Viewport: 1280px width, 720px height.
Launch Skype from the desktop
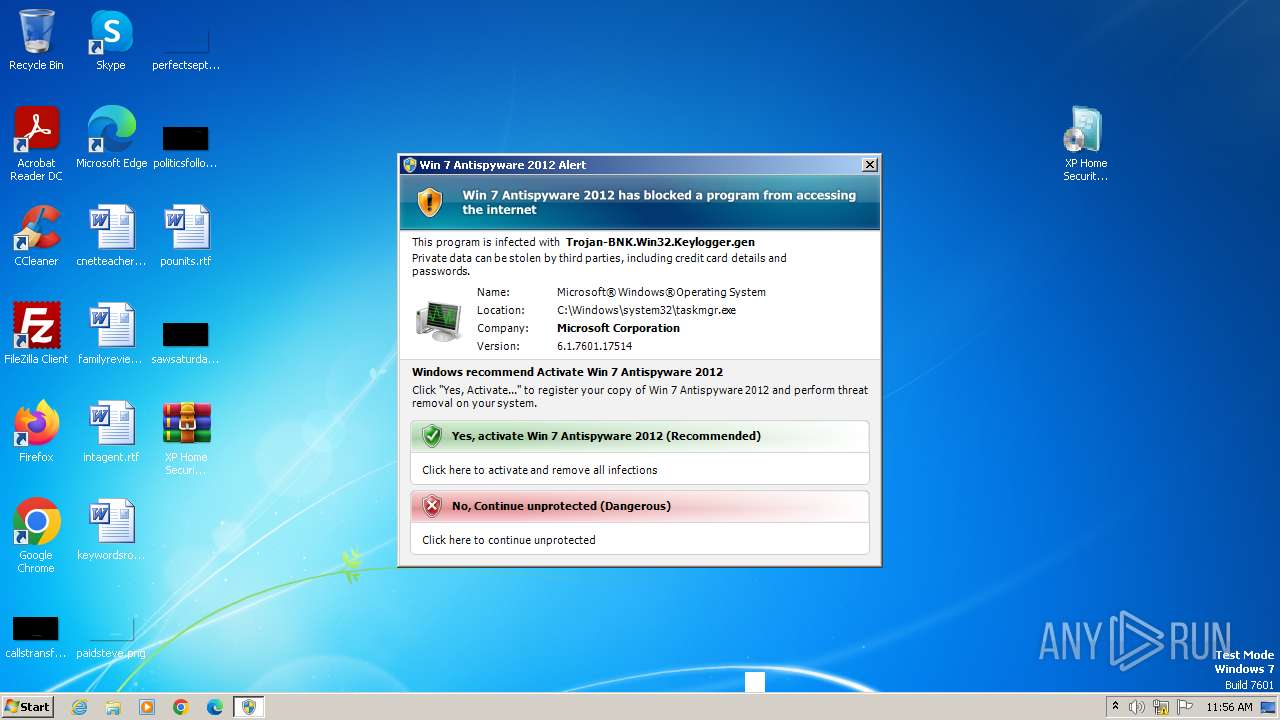(111, 40)
